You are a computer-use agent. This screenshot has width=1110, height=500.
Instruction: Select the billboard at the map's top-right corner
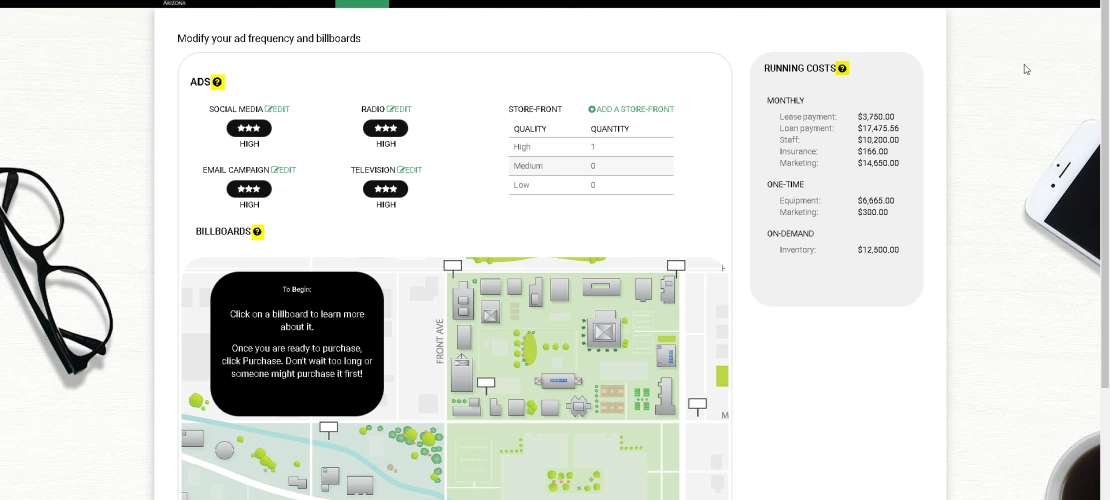[676, 267]
